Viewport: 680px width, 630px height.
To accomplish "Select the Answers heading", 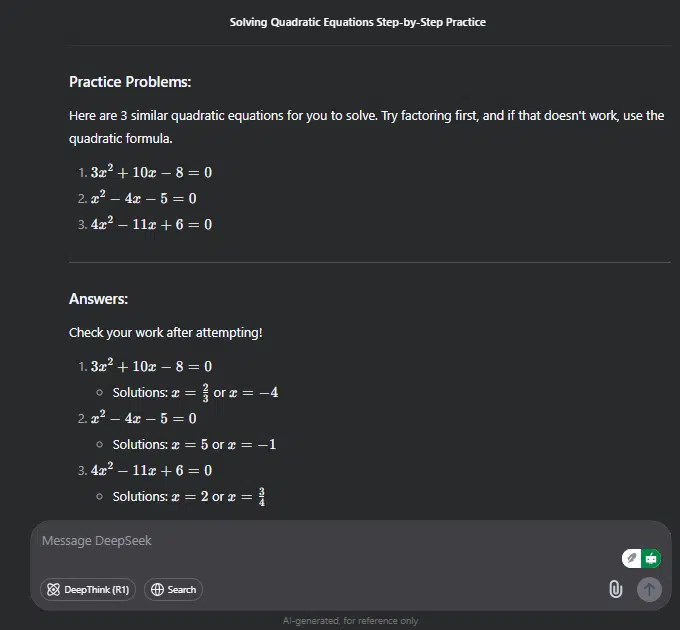I will [x=98, y=299].
